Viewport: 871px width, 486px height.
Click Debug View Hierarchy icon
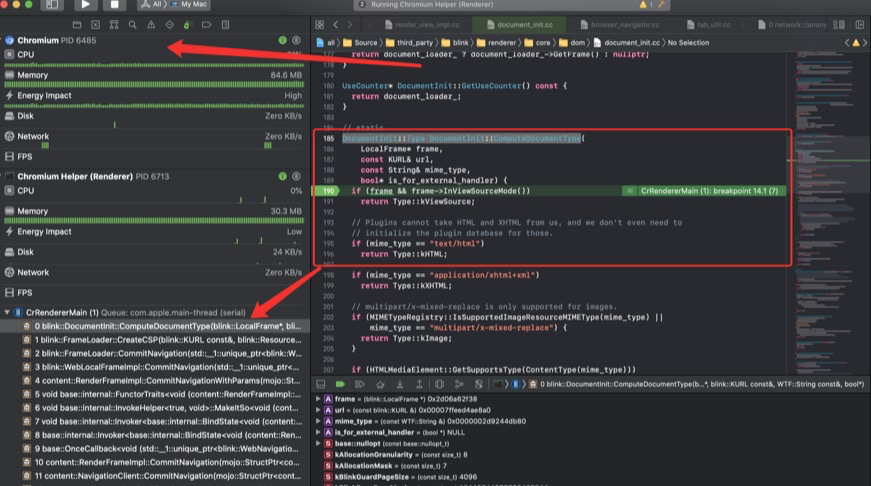coord(439,384)
